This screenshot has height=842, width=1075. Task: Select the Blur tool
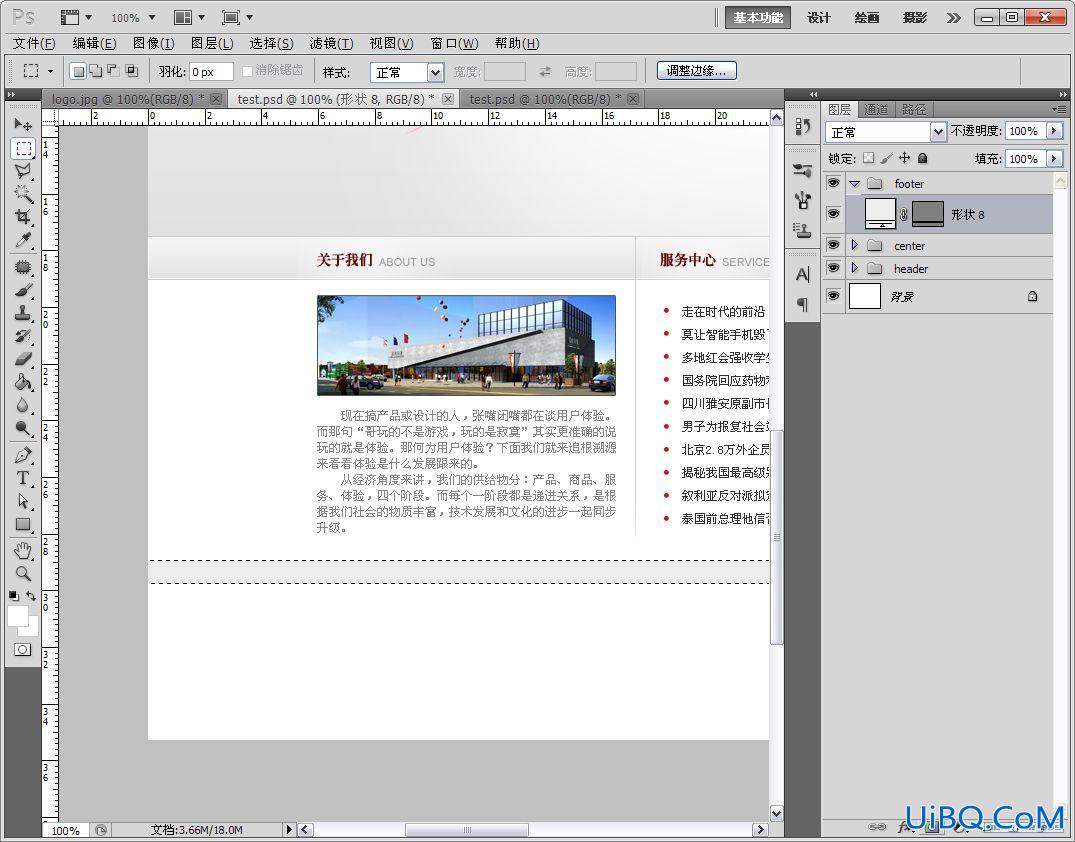coord(23,405)
